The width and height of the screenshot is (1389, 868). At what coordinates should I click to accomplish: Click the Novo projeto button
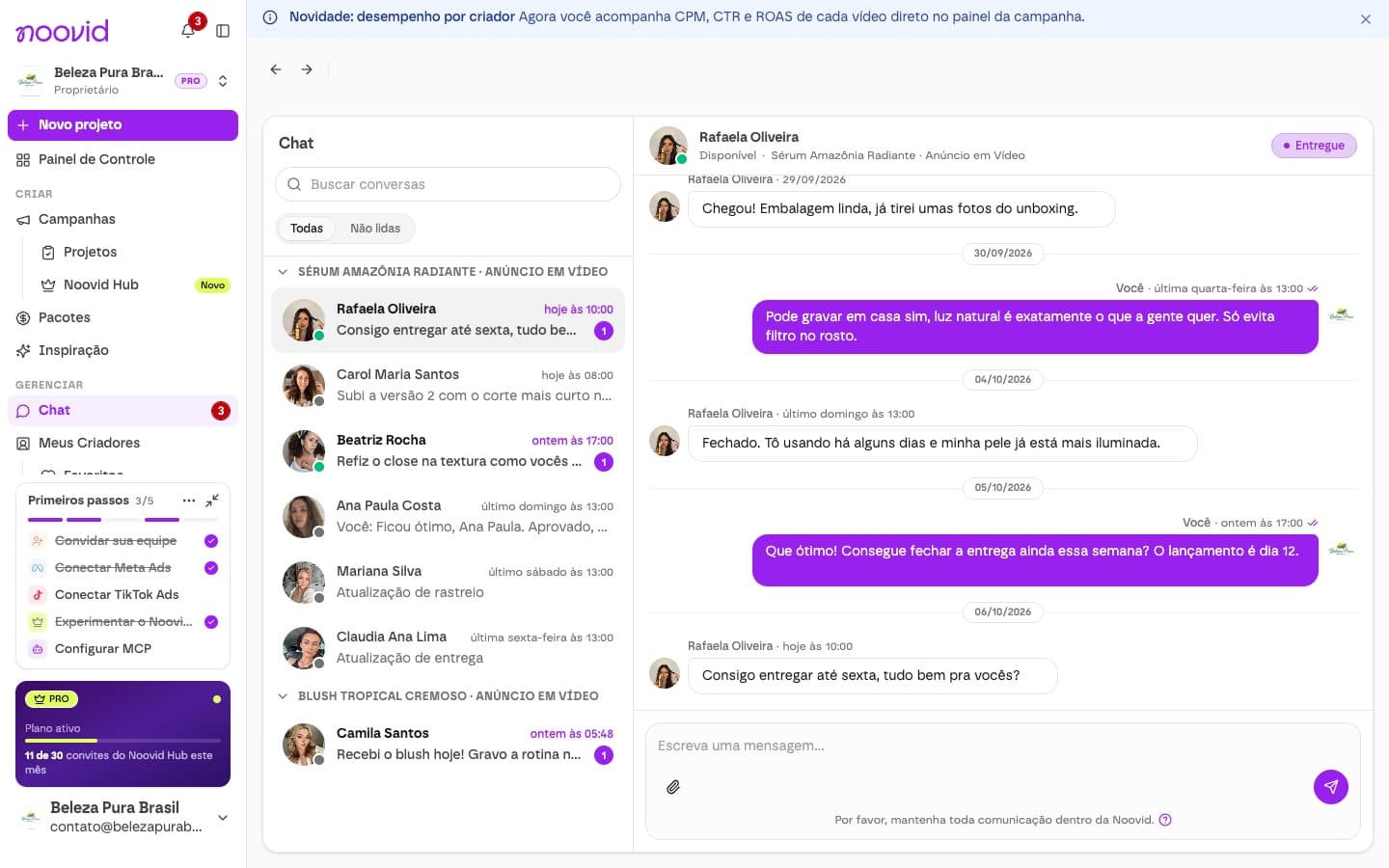click(123, 125)
